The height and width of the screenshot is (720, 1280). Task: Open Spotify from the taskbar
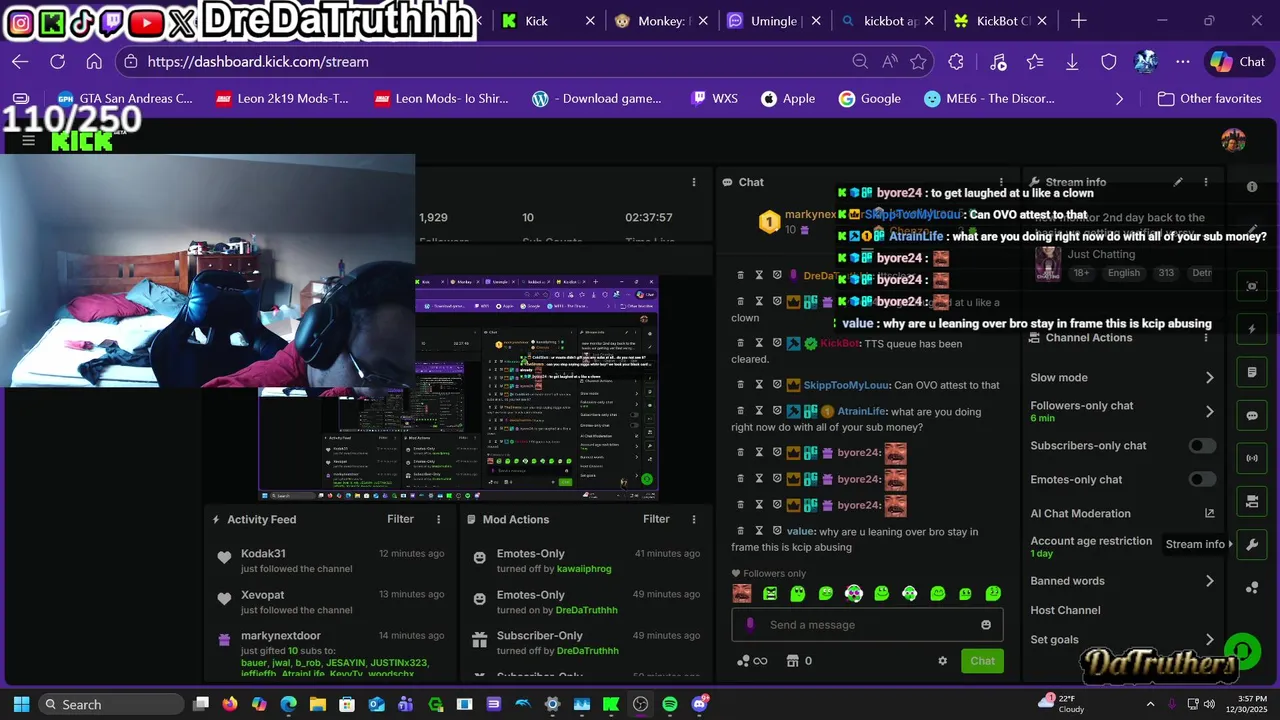[670, 704]
